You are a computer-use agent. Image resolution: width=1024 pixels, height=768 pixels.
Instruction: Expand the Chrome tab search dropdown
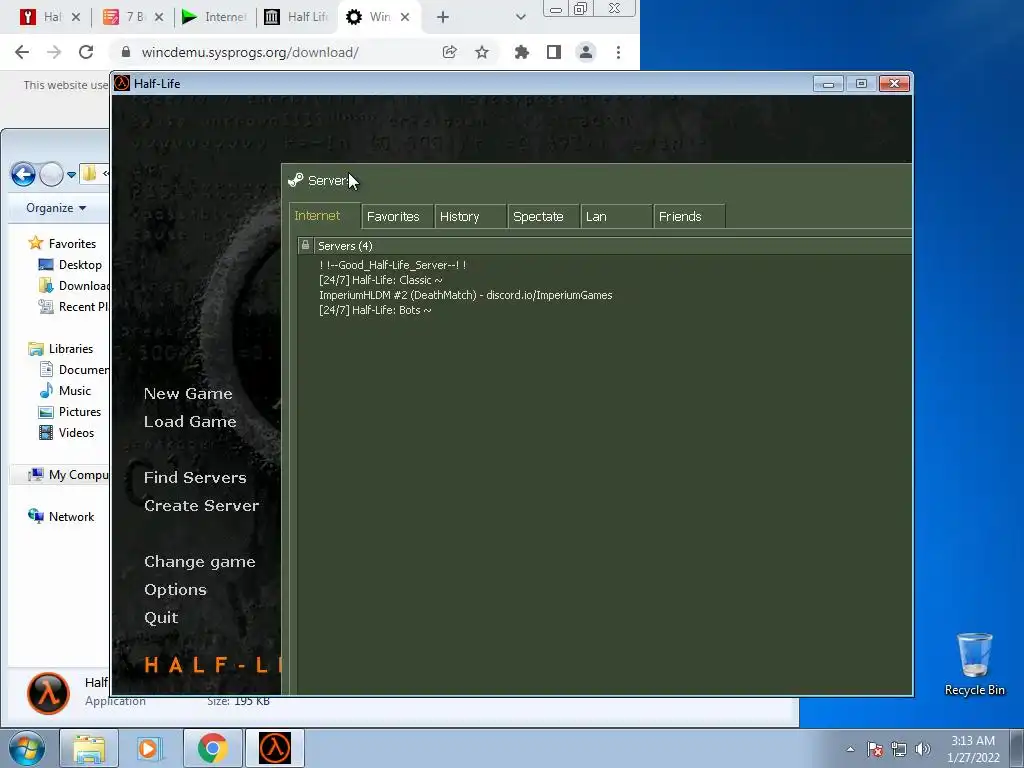[520, 17]
